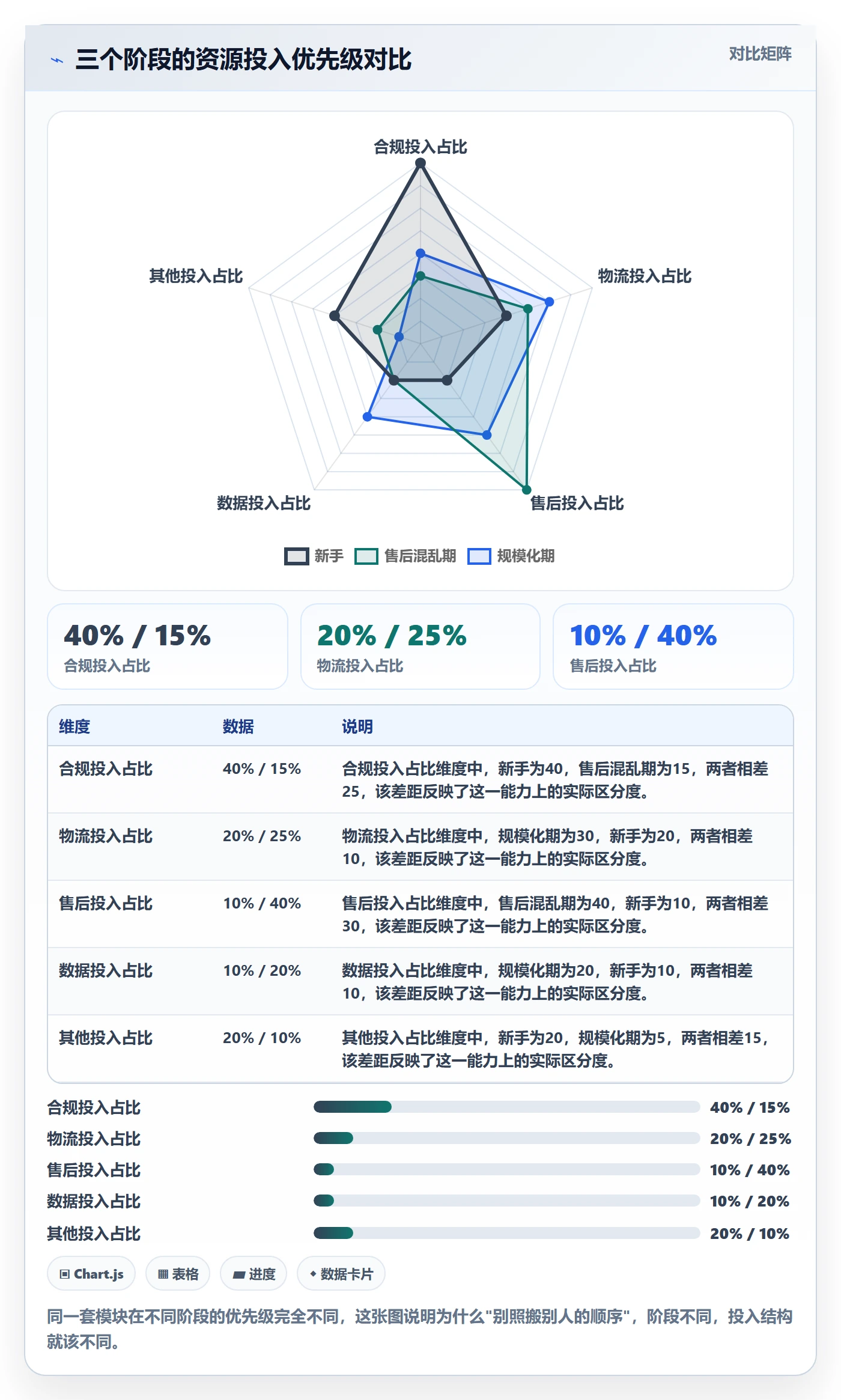Image resolution: width=841 pixels, height=1400 pixels.
Task: Click the 数据 table column header
Action: pos(238,726)
